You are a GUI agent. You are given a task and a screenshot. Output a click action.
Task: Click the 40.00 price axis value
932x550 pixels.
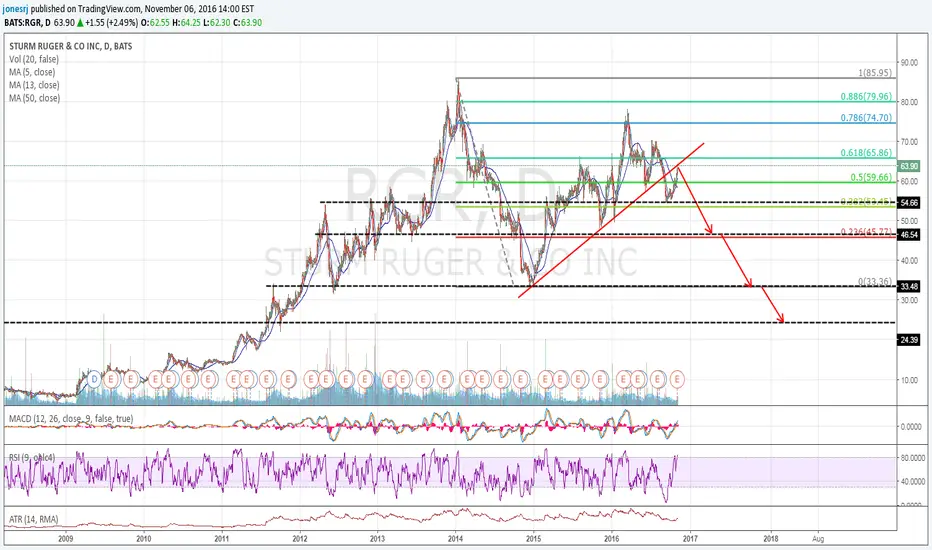click(x=909, y=260)
